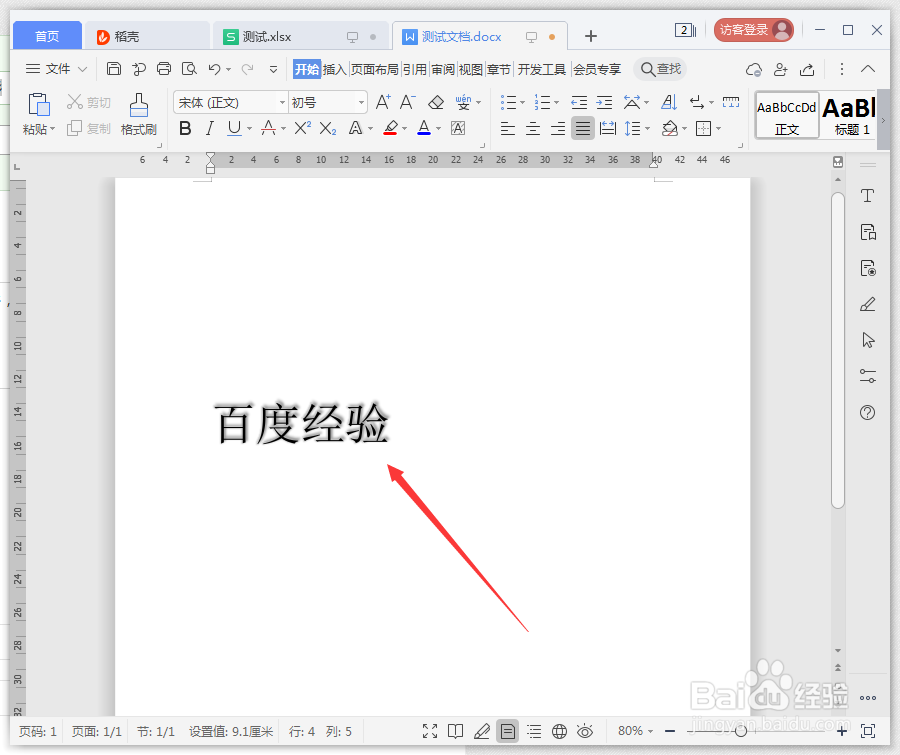Apply superscript formatting
Image resolution: width=900 pixels, height=755 pixels.
[301, 128]
